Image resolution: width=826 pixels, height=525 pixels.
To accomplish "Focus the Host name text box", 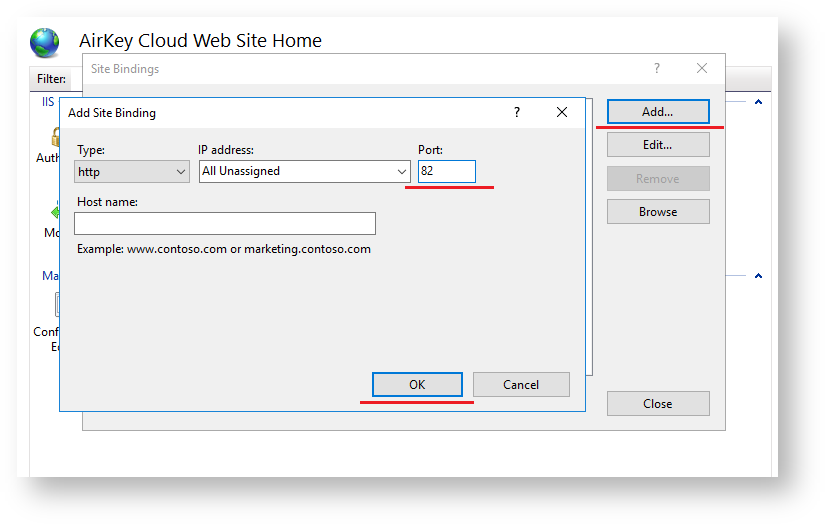I will (225, 223).
